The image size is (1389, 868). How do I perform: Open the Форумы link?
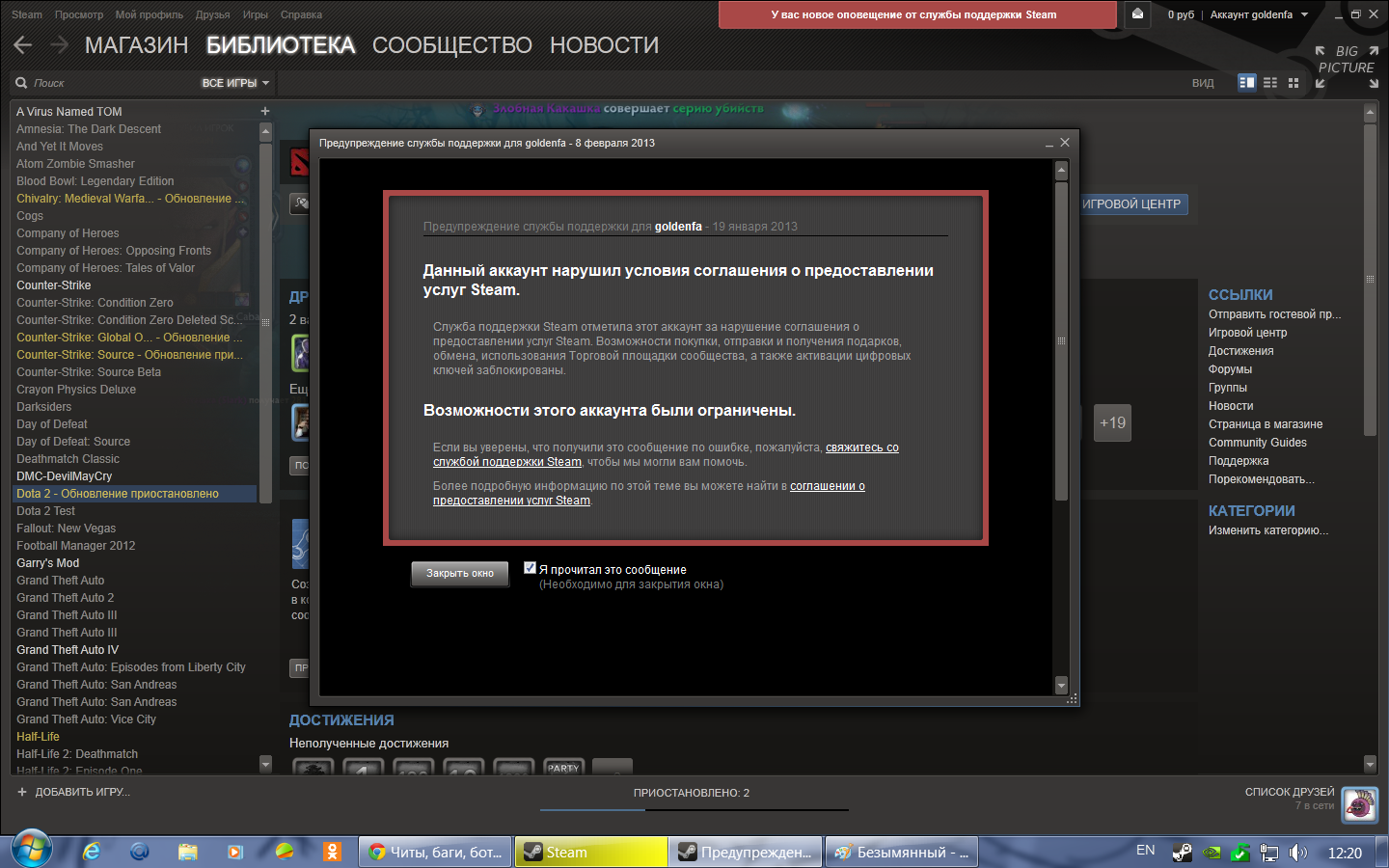pos(1230,369)
